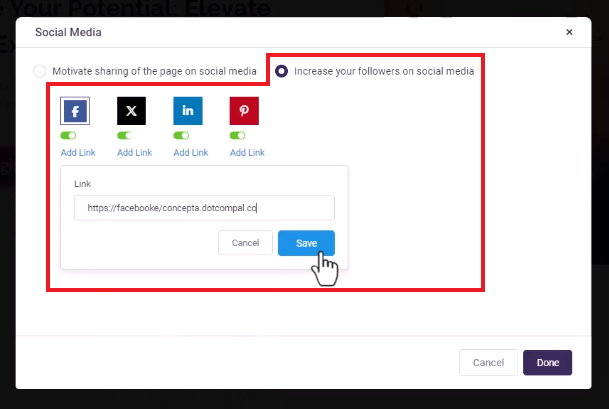Select the X (Twitter) icon

131,111
